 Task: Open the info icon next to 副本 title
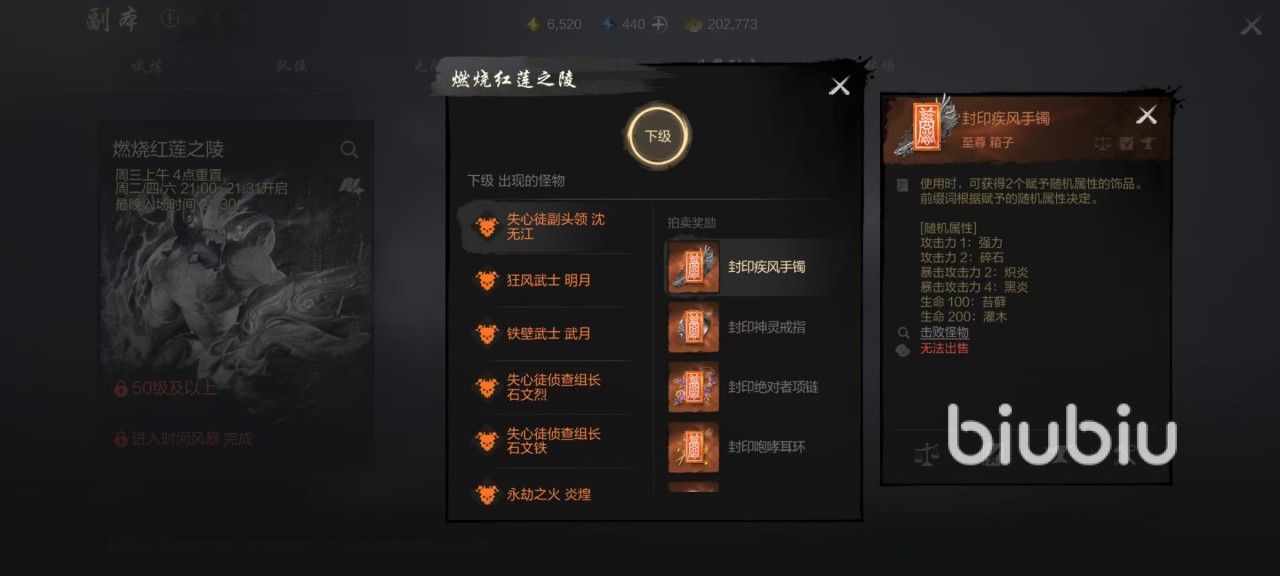(170, 19)
